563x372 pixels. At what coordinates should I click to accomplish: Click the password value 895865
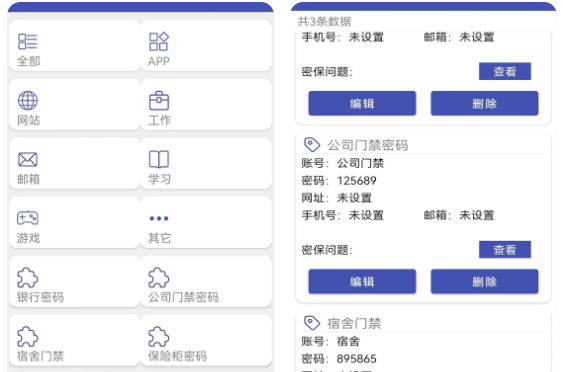tap(357, 358)
